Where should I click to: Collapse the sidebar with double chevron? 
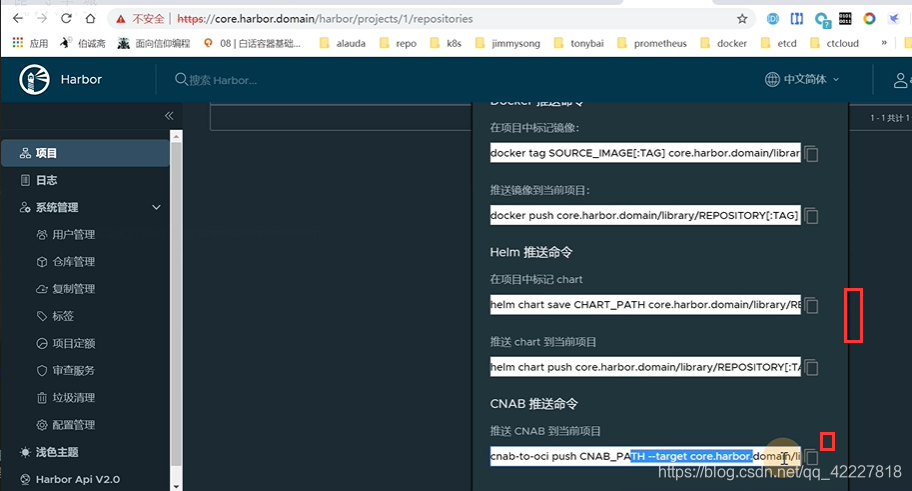coord(169,116)
